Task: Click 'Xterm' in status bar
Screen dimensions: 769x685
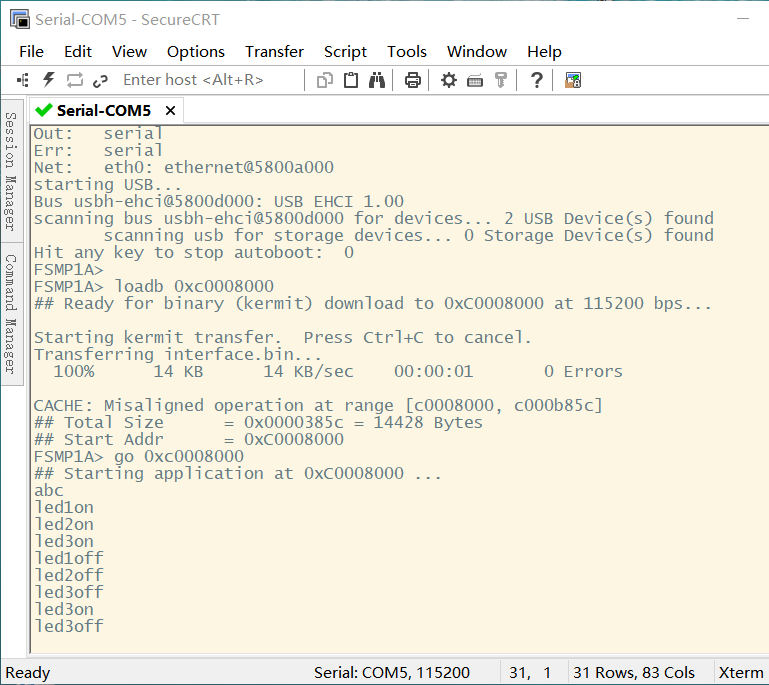Action: 741,672
